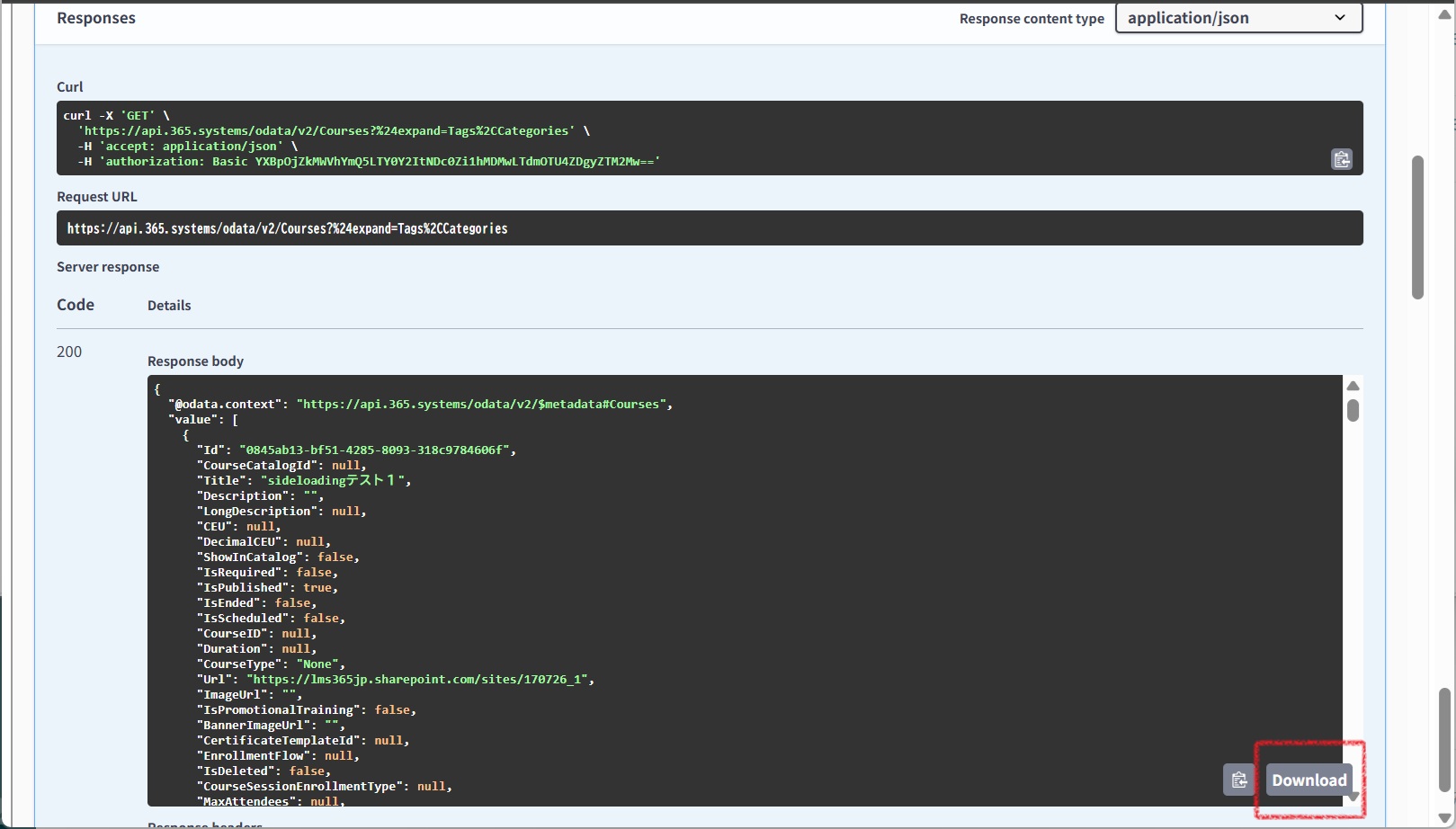The image size is (1456, 829).
Task: Click the "IsDeleted": false line
Action: point(264,771)
